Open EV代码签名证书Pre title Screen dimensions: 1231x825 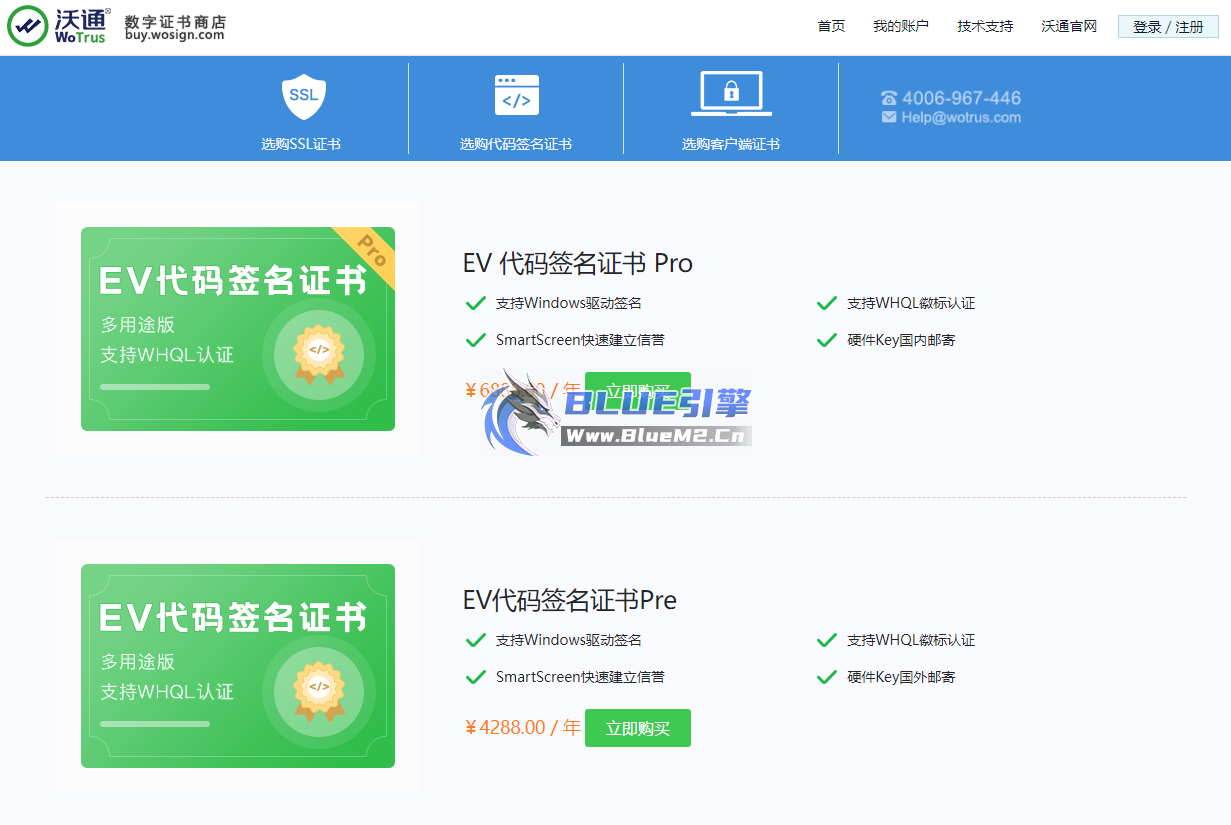point(570,600)
